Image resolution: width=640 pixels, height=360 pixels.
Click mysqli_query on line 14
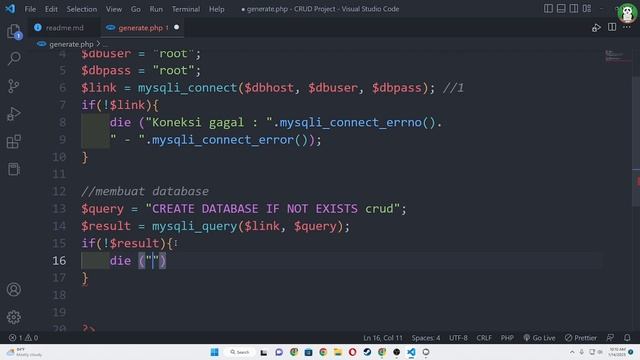point(194,226)
